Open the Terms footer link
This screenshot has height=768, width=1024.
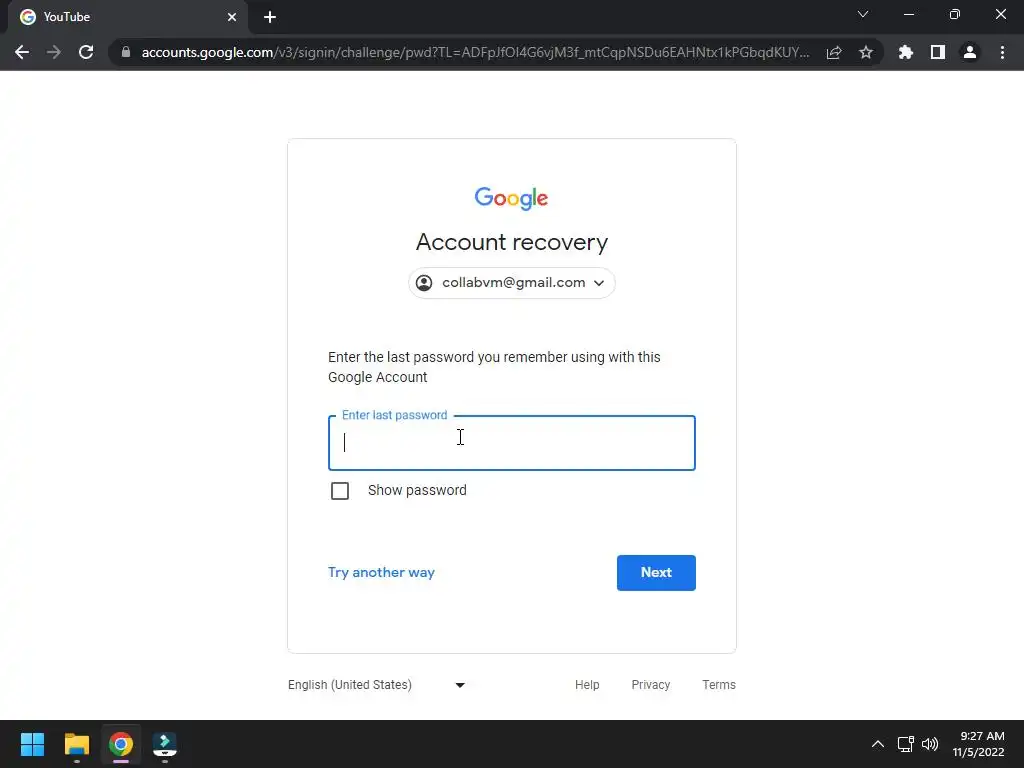coord(718,684)
